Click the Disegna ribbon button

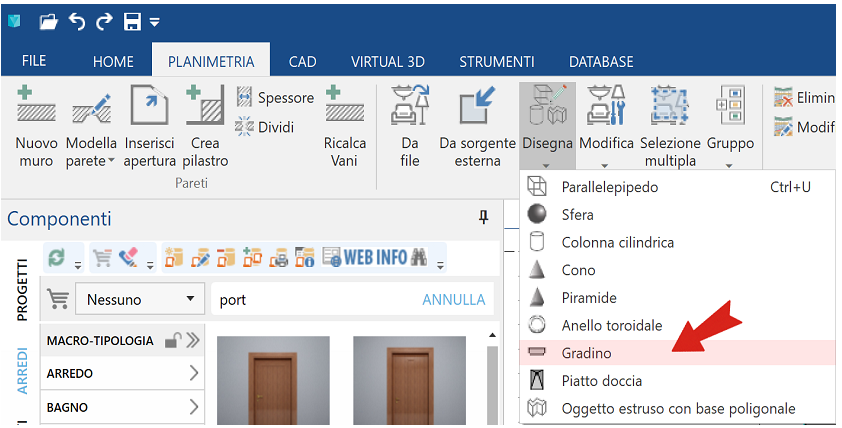tap(547, 127)
